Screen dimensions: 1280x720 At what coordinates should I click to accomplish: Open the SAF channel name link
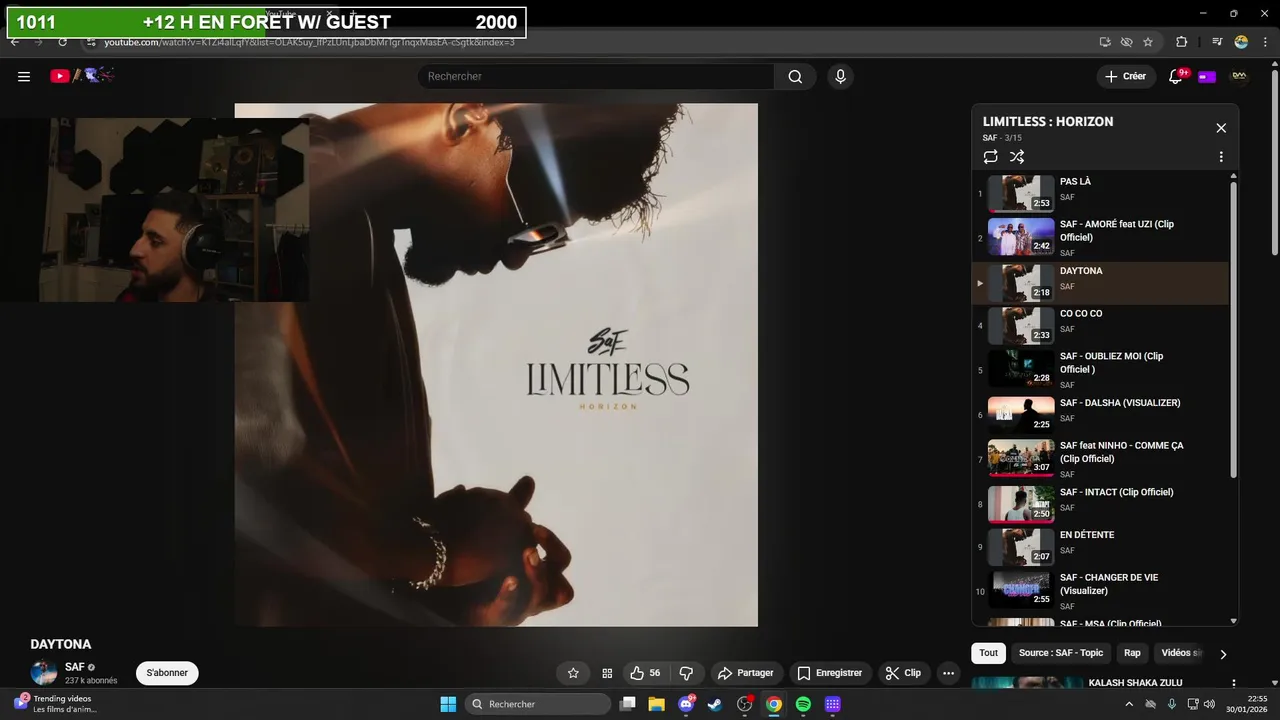(x=75, y=667)
